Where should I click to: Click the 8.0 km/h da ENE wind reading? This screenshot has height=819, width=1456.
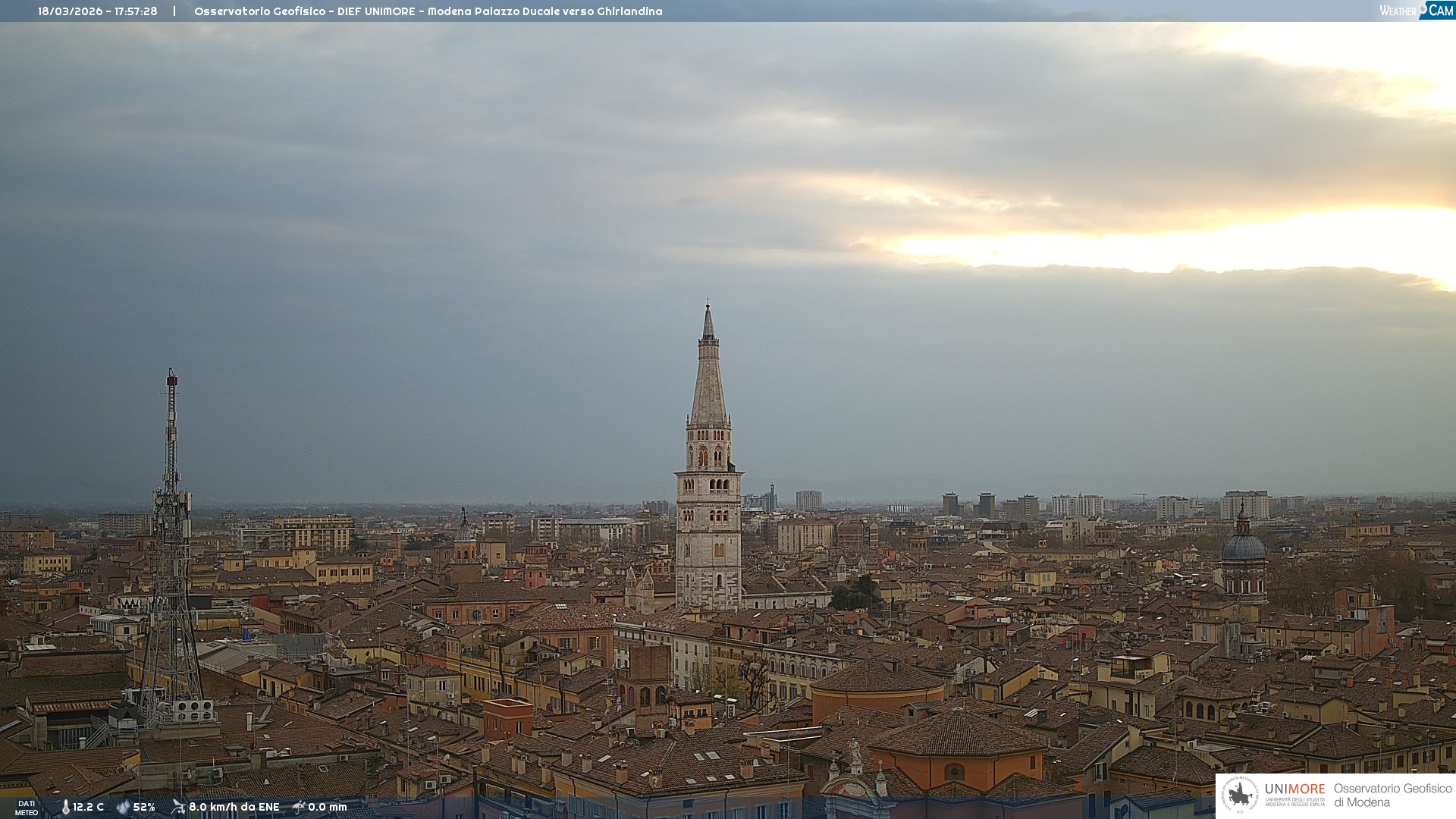234,807
